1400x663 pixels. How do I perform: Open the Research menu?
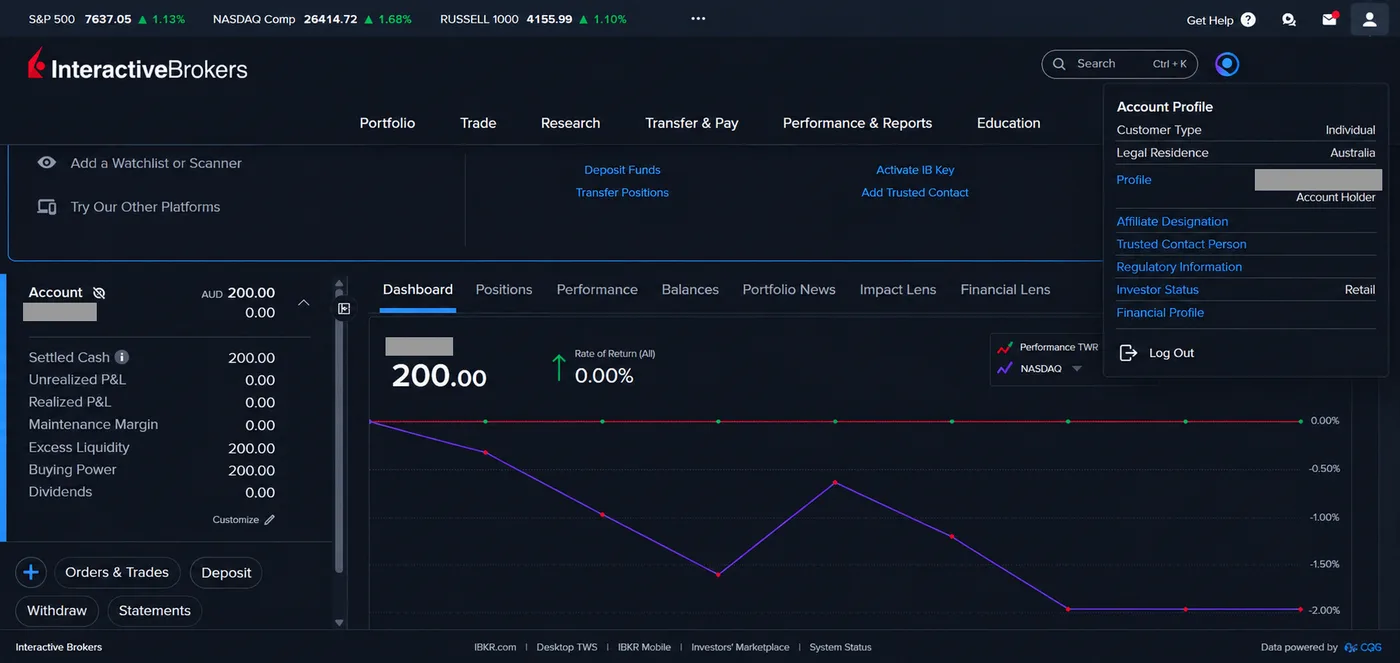click(570, 123)
